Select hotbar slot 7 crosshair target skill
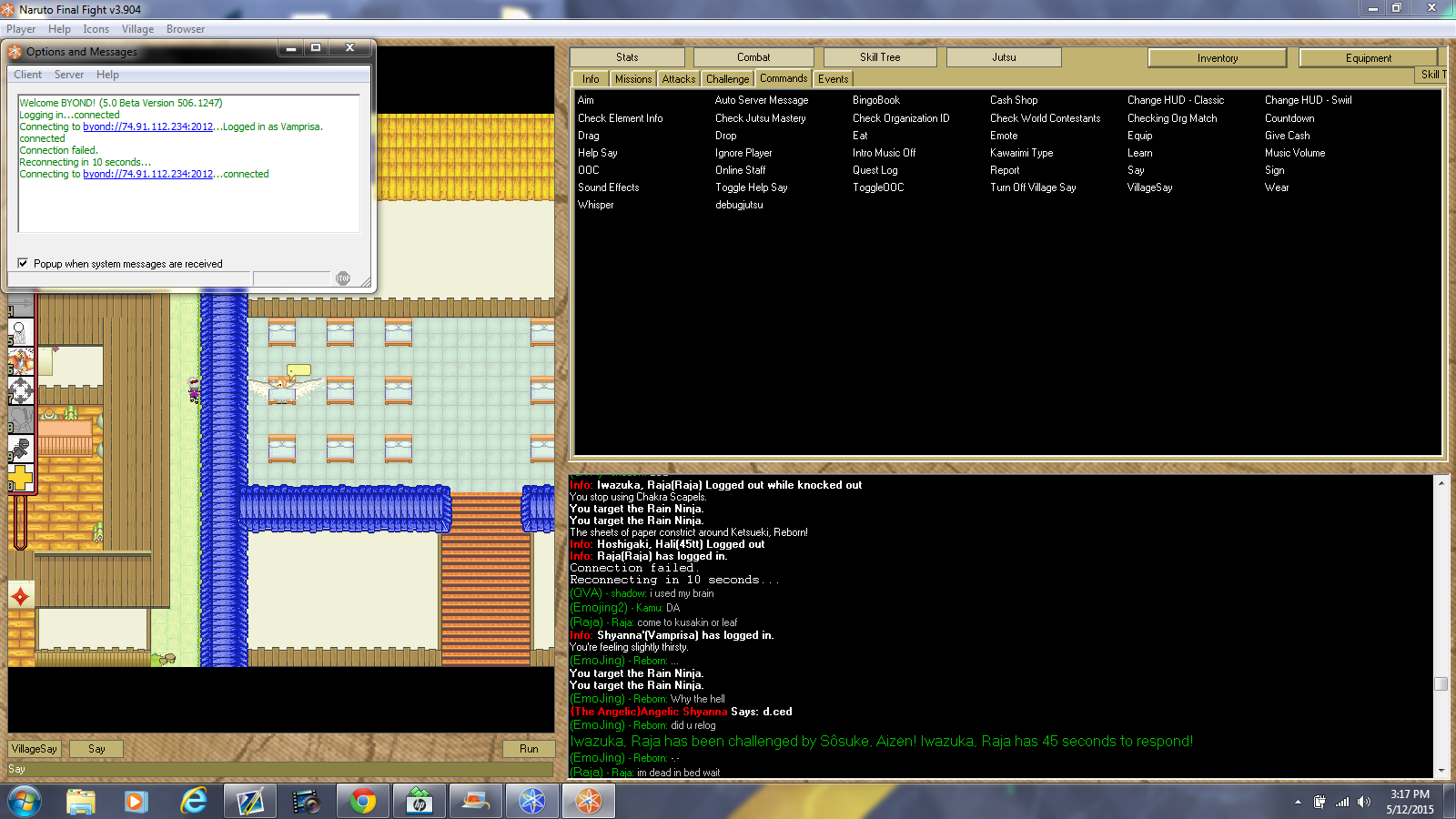 (21, 390)
